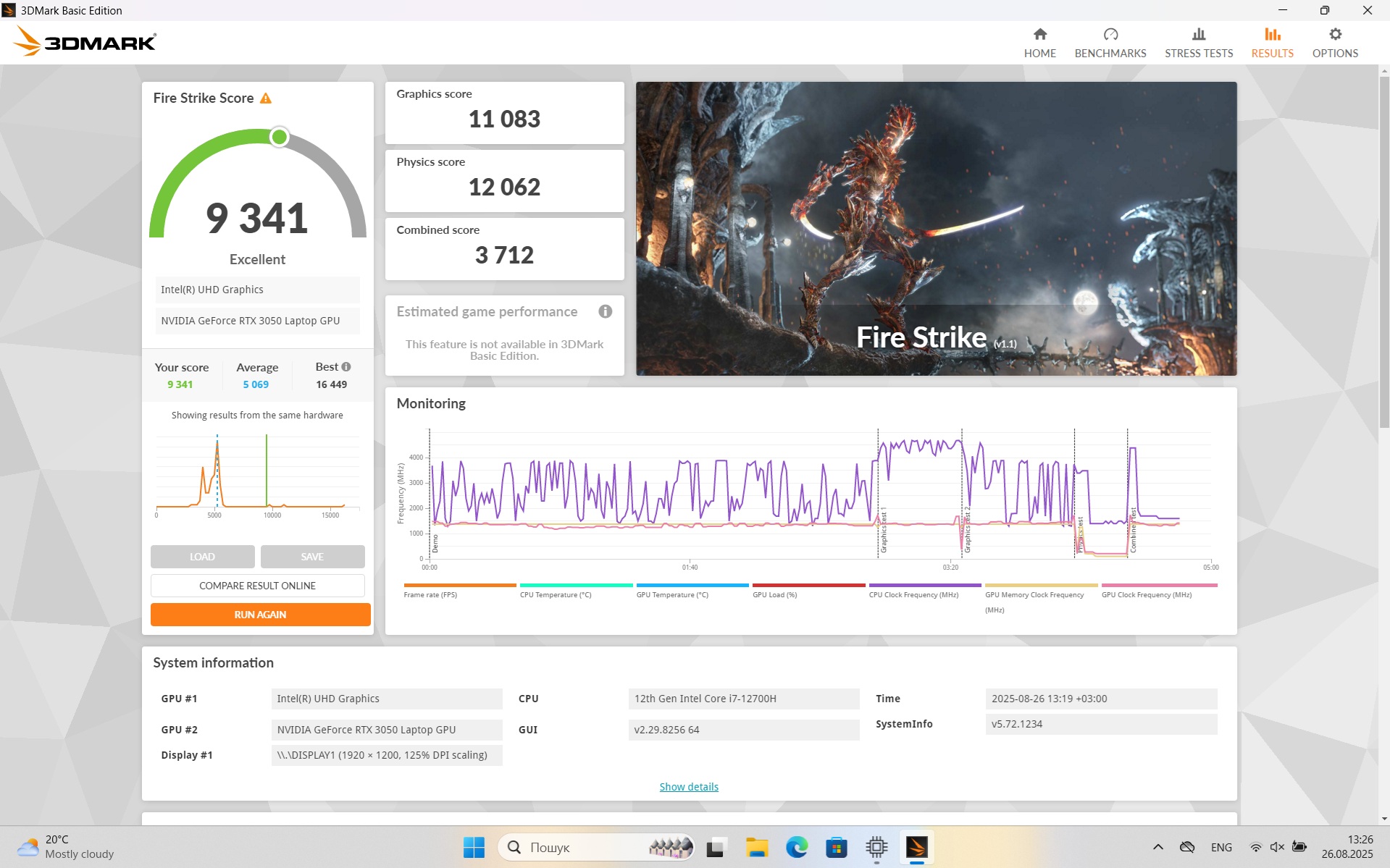The width and height of the screenshot is (1390, 868).
Task: Click the SystemInfo version v5.72.1234
Action: point(1101,724)
